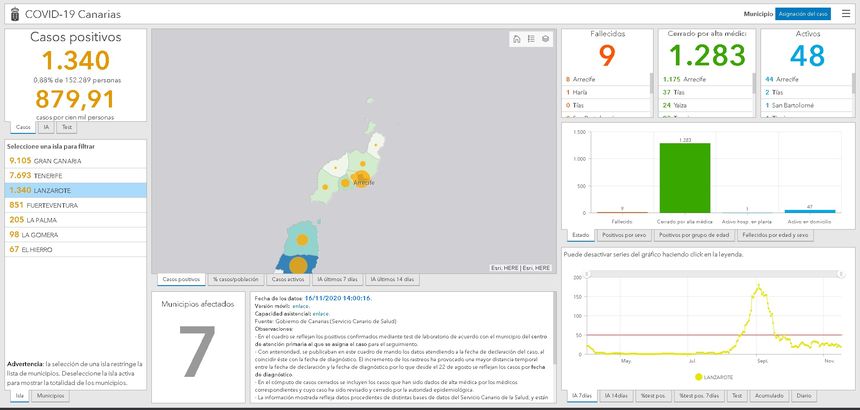The height and width of the screenshot is (410, 860).
Task: Switch to the Test tab under Casos positivos
Action: point(67,127)
